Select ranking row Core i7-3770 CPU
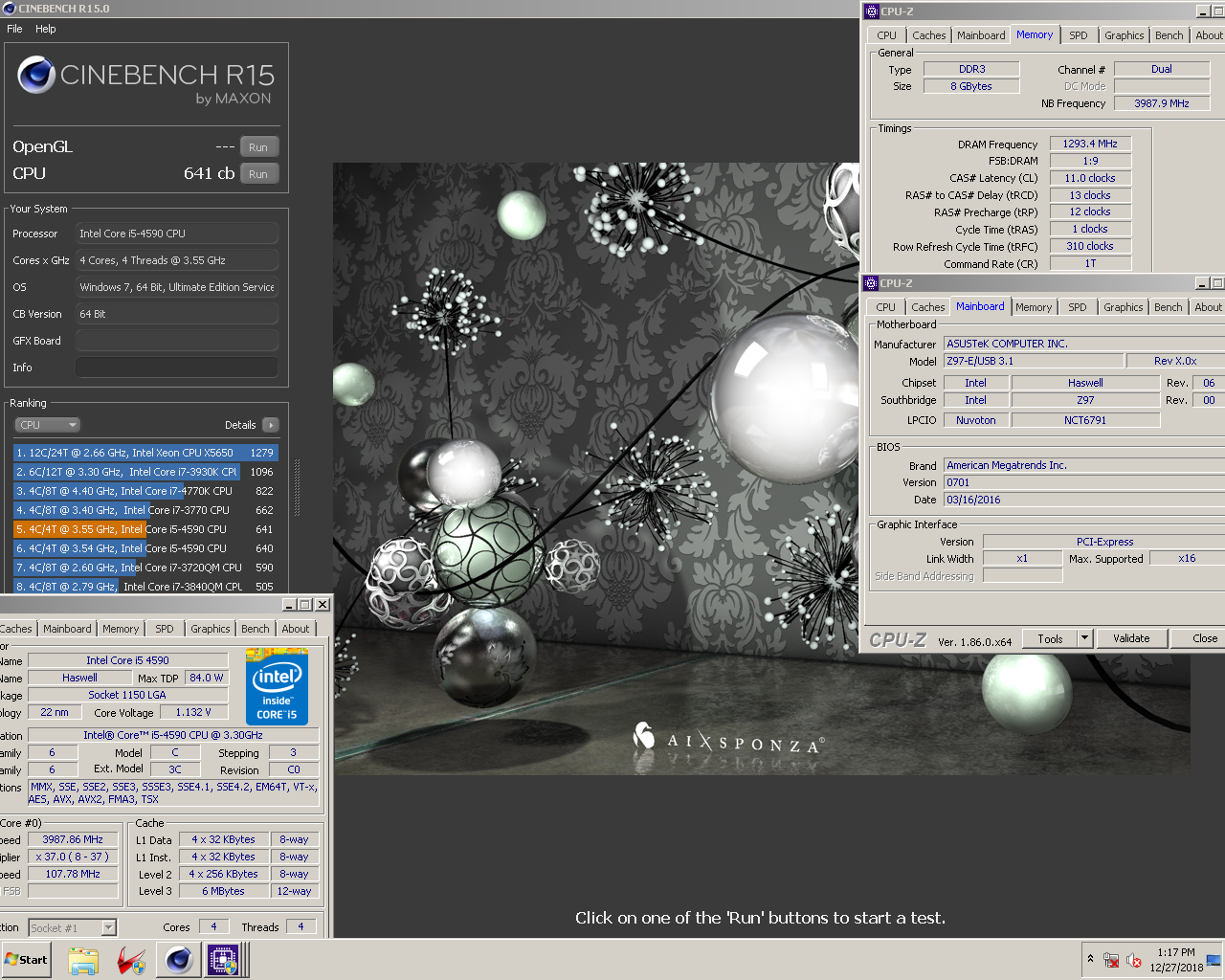The height and width of the screenshot is (980, 1225). [145, 510]
